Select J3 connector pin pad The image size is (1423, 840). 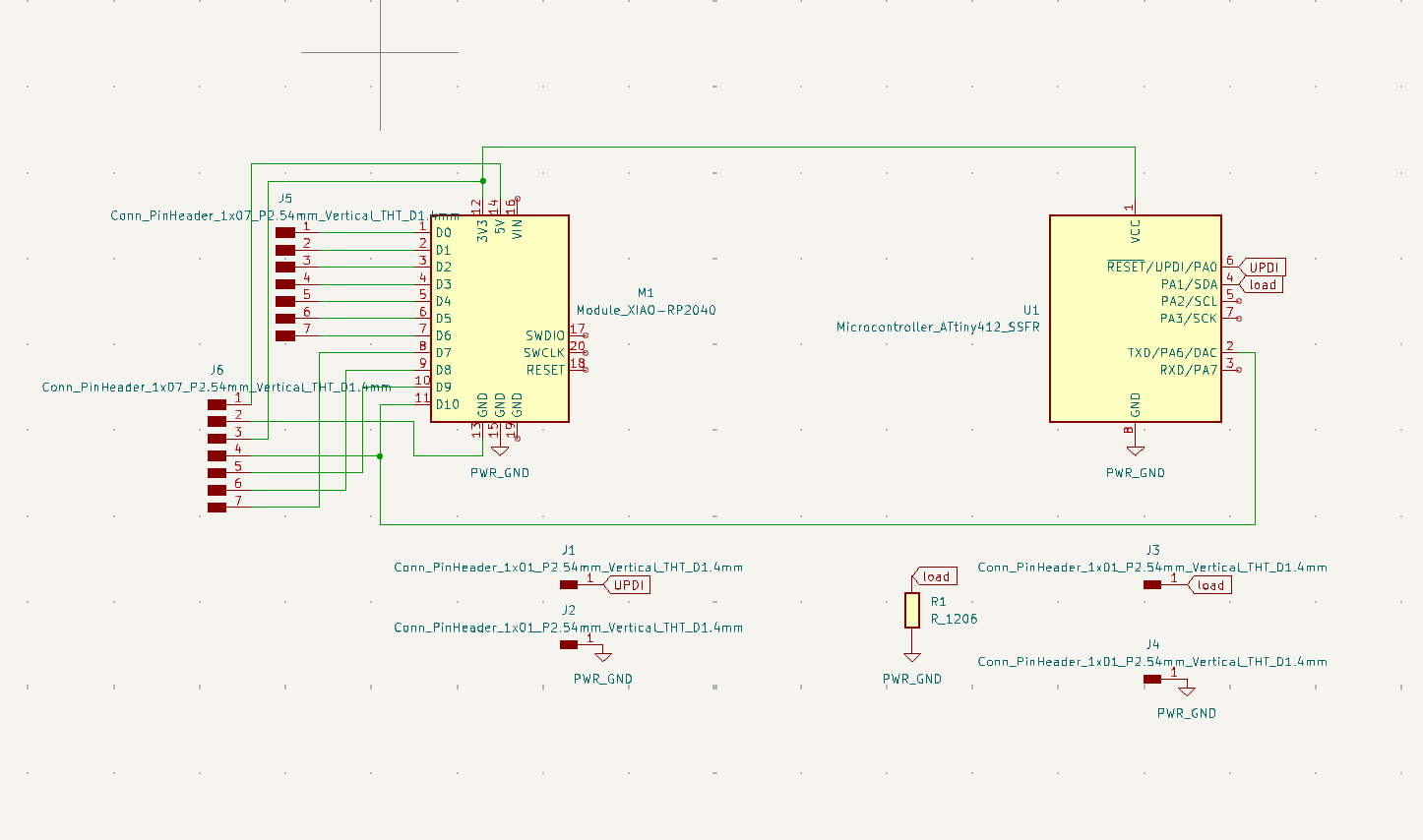1152,584
